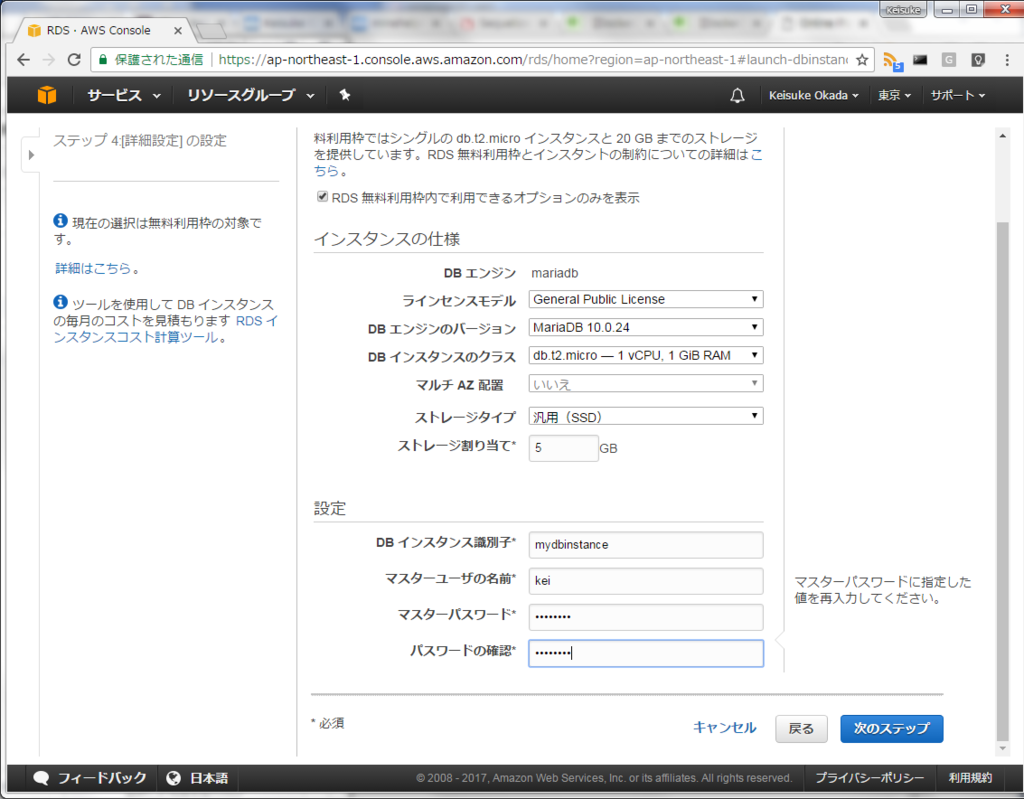The width and height of the screenshot is (1024, 799).
Task: Reload the page with refresh icon
Action: point(74,59)
